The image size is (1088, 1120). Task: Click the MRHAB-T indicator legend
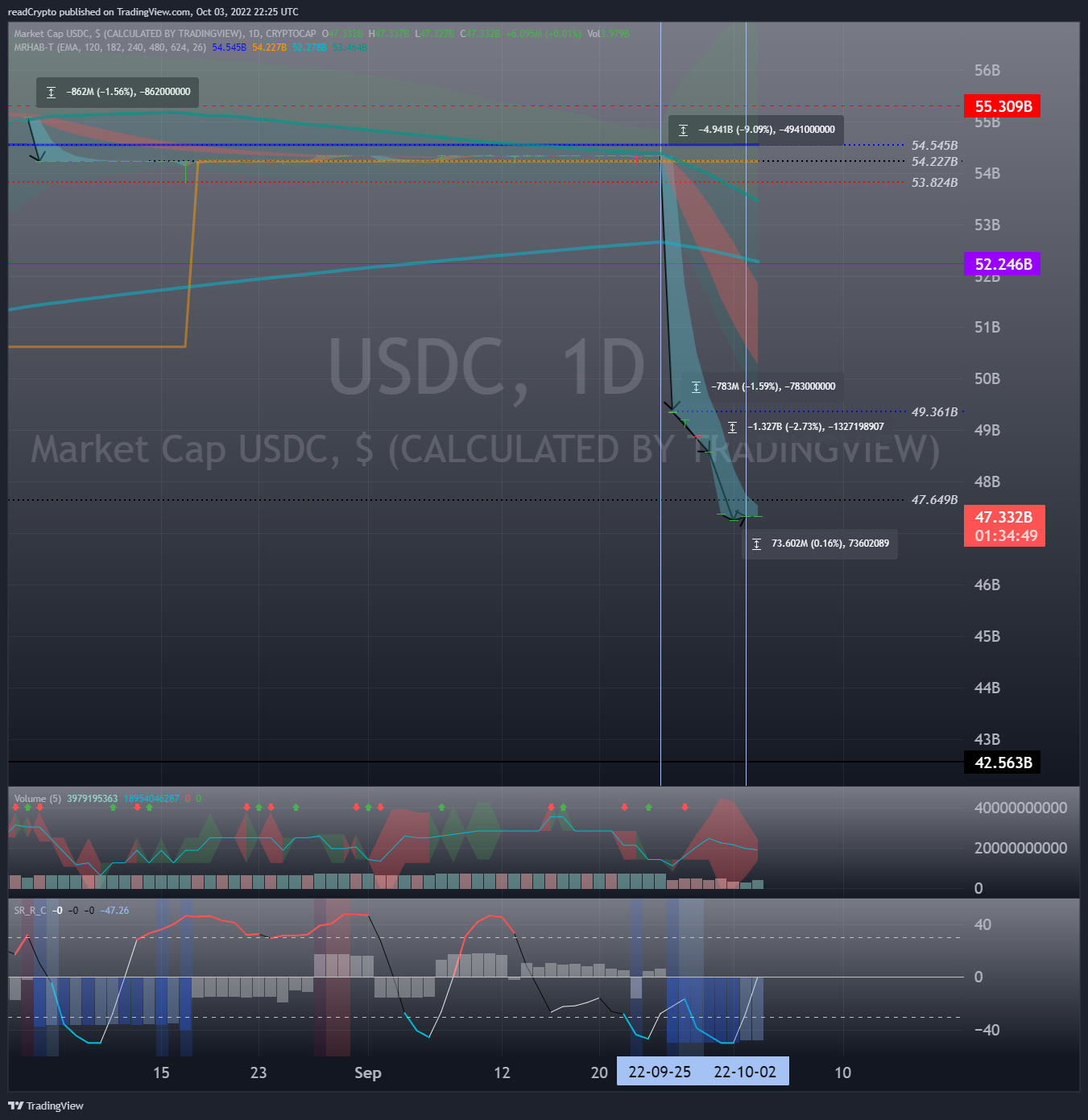pyautogui.click(x=110, y=48)
